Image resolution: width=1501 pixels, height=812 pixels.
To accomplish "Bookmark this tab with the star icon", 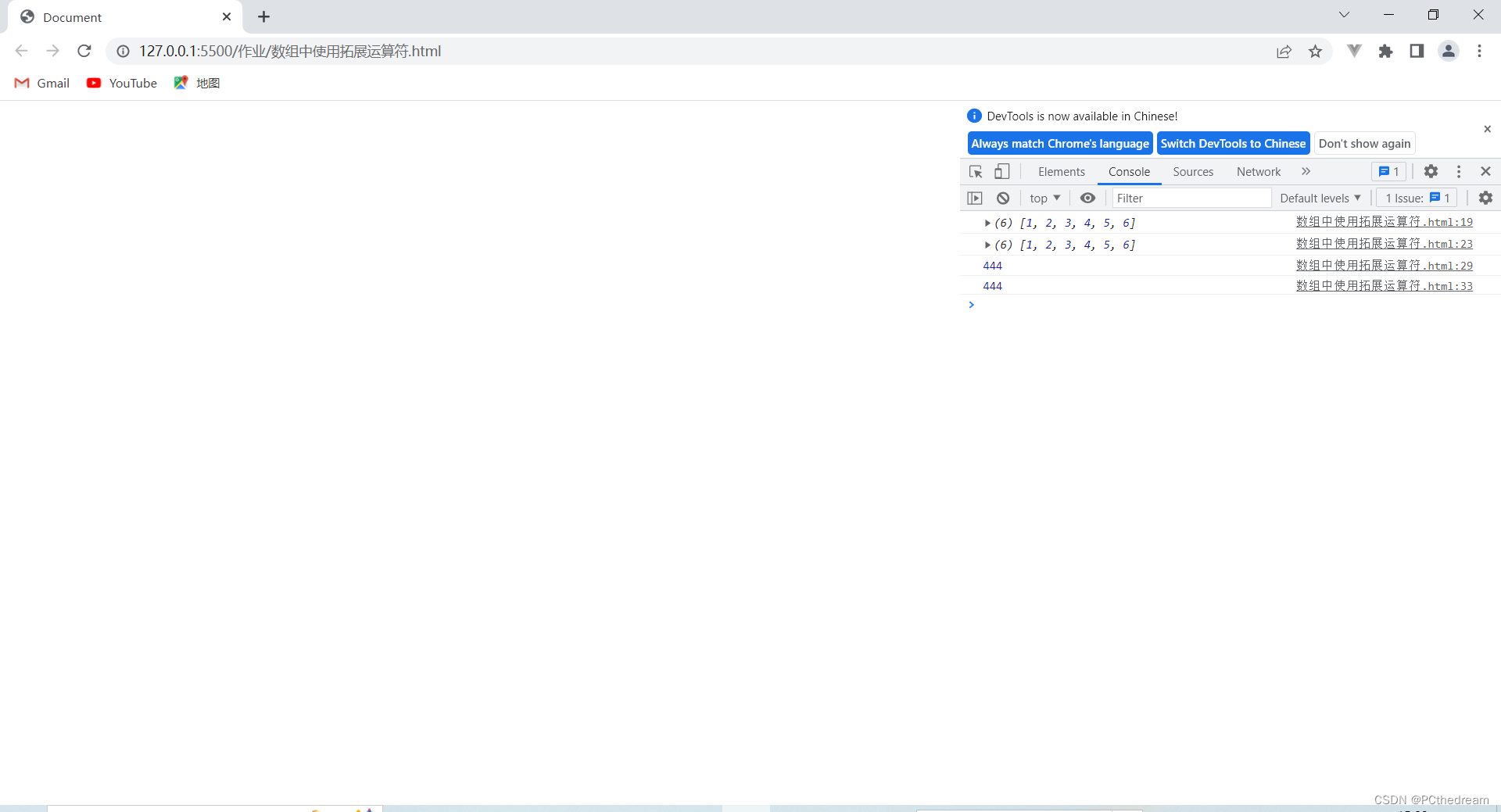I will tap(1315, 51).
